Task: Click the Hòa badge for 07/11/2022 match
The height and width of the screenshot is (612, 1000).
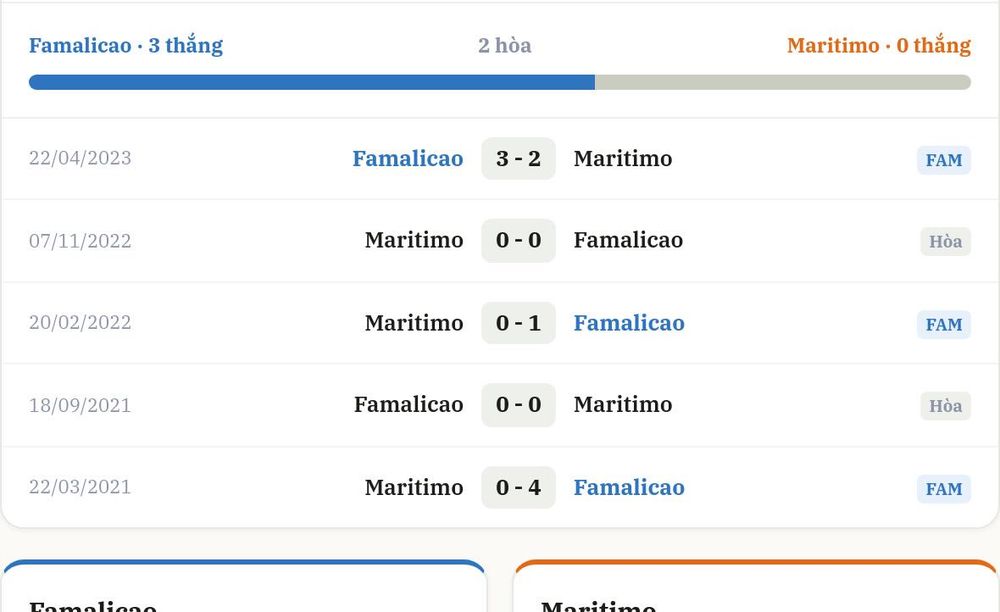Action: [945, 242]
